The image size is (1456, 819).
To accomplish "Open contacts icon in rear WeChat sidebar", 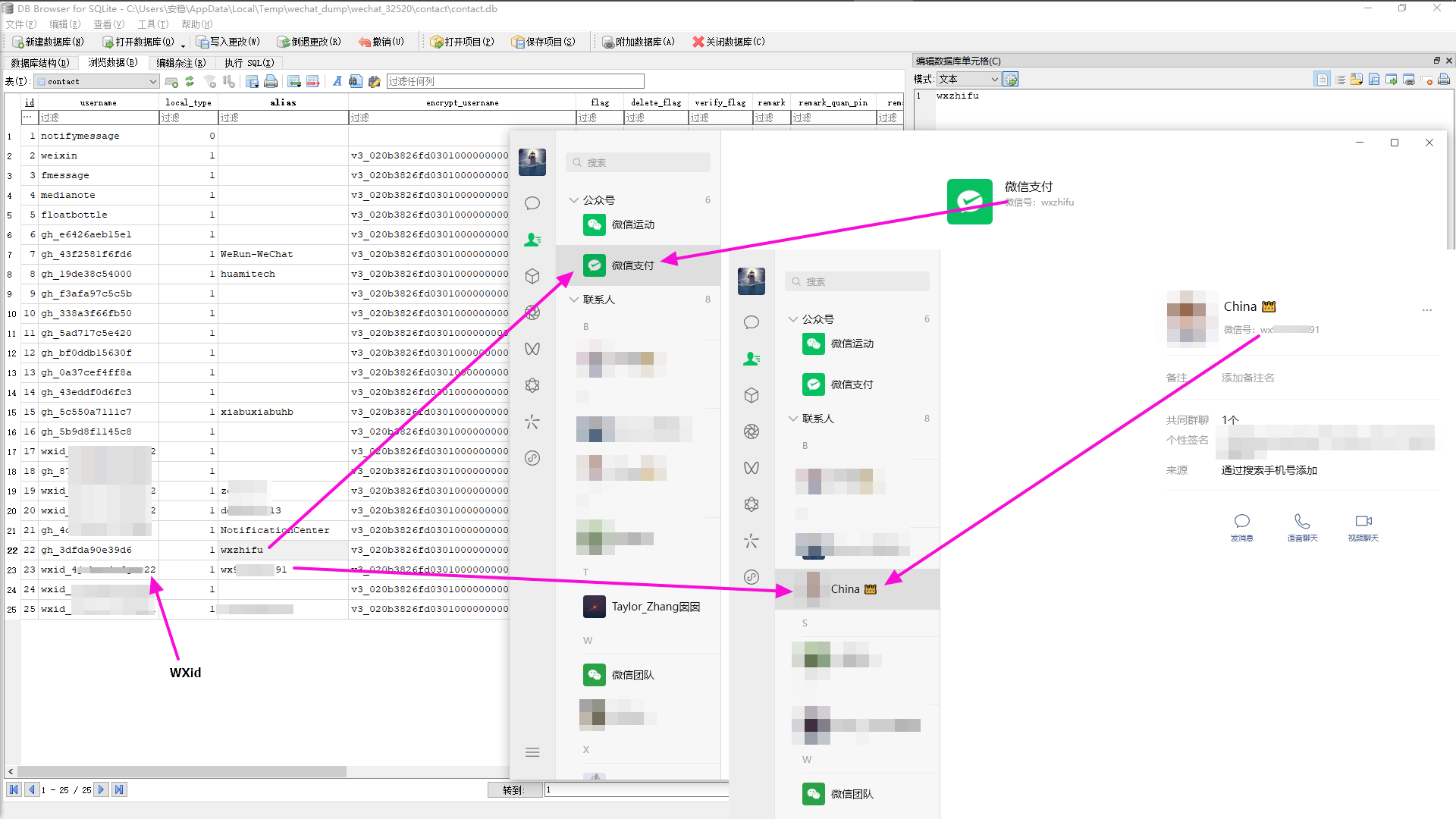I will pyautogui.click(x=532, y=240).
